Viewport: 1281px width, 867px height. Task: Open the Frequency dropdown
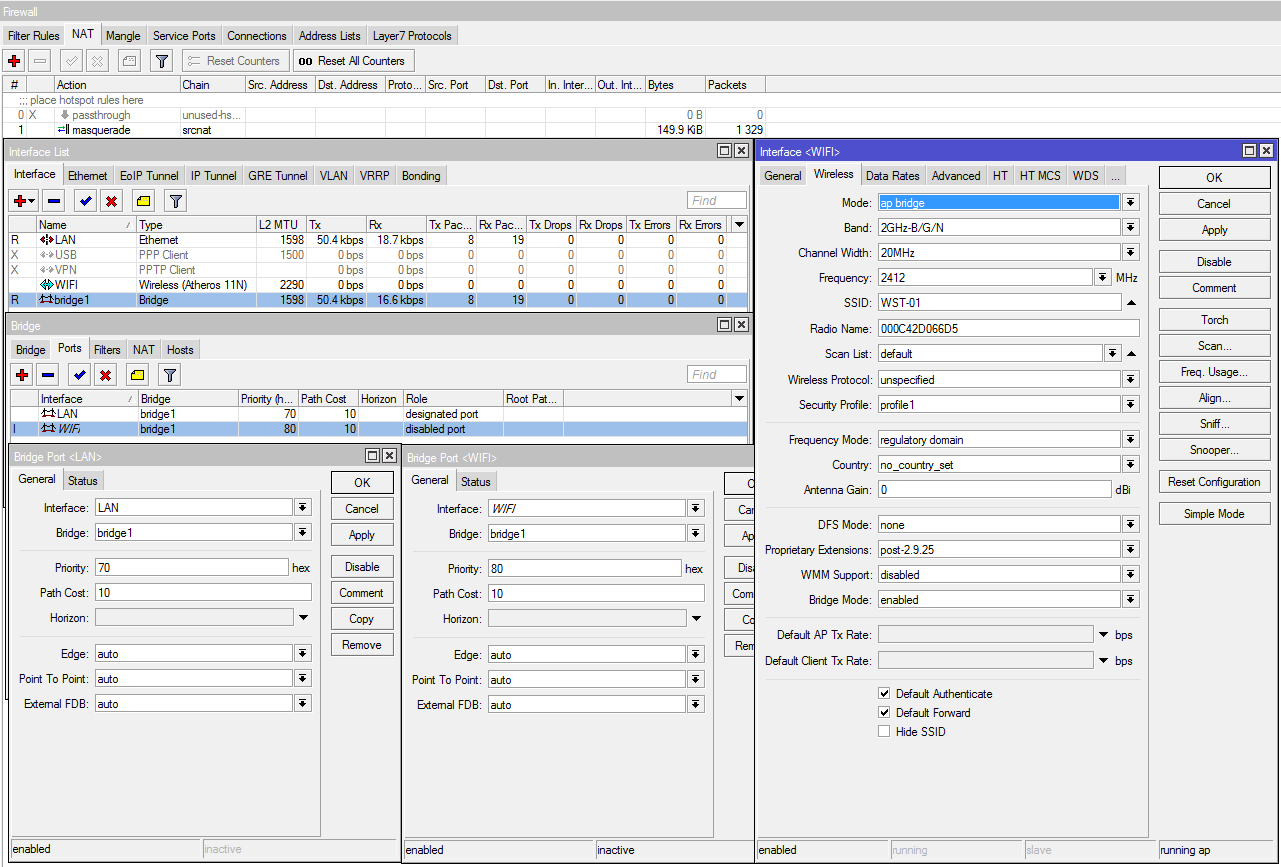click(x=1103, y=277)
